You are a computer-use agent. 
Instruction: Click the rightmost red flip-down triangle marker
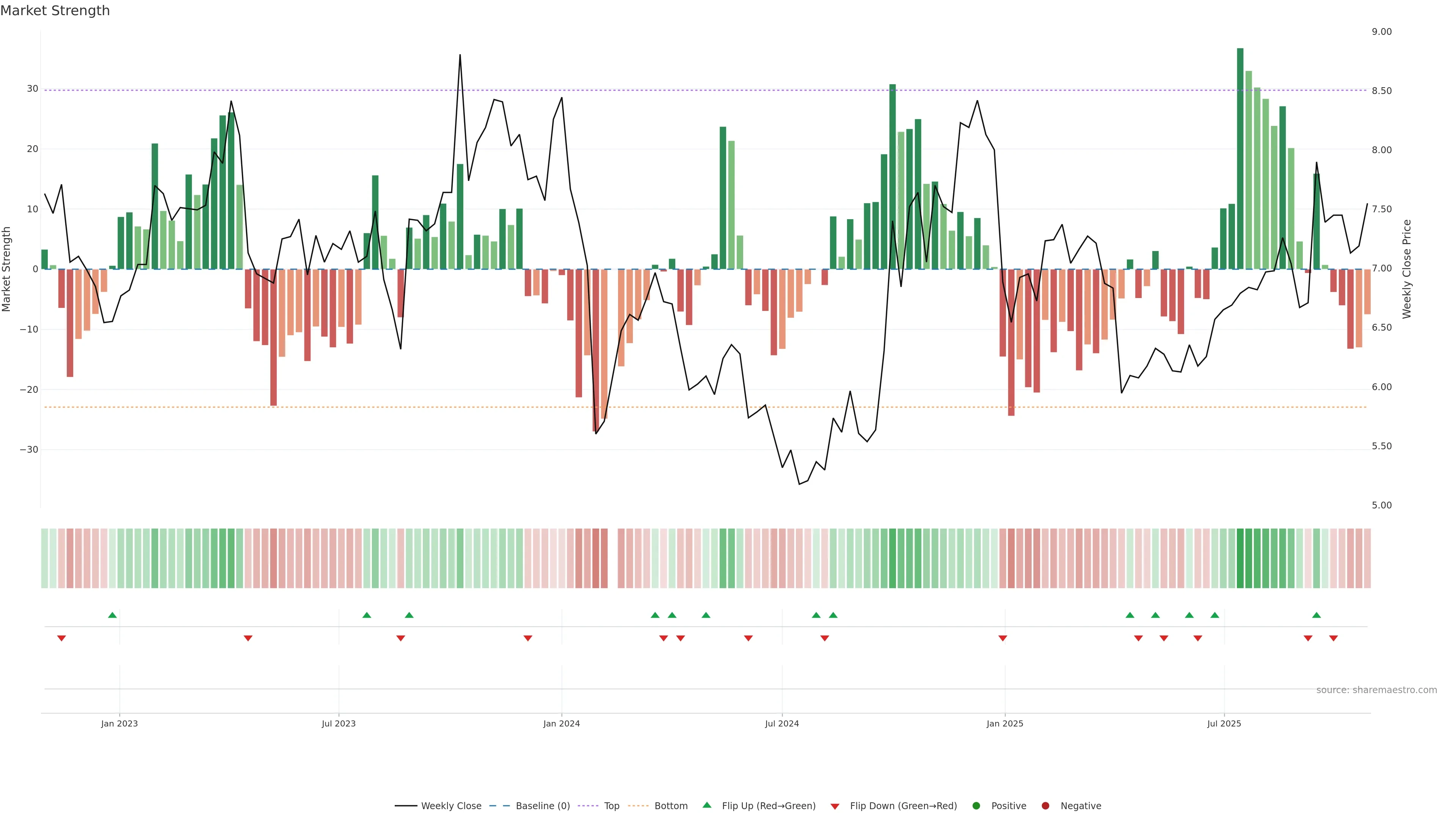tap(1334, 638)
